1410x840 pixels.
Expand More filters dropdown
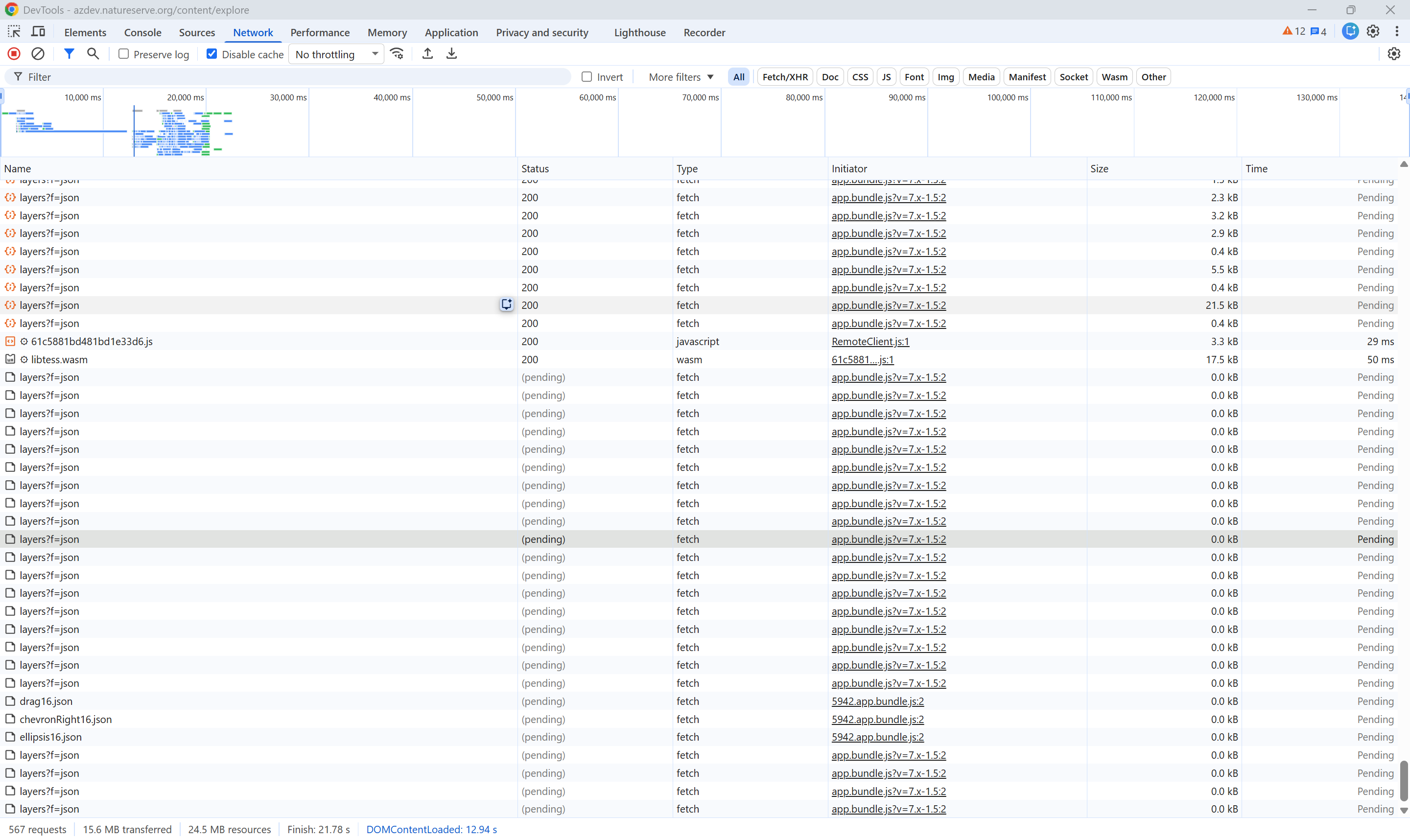(681, 77)
